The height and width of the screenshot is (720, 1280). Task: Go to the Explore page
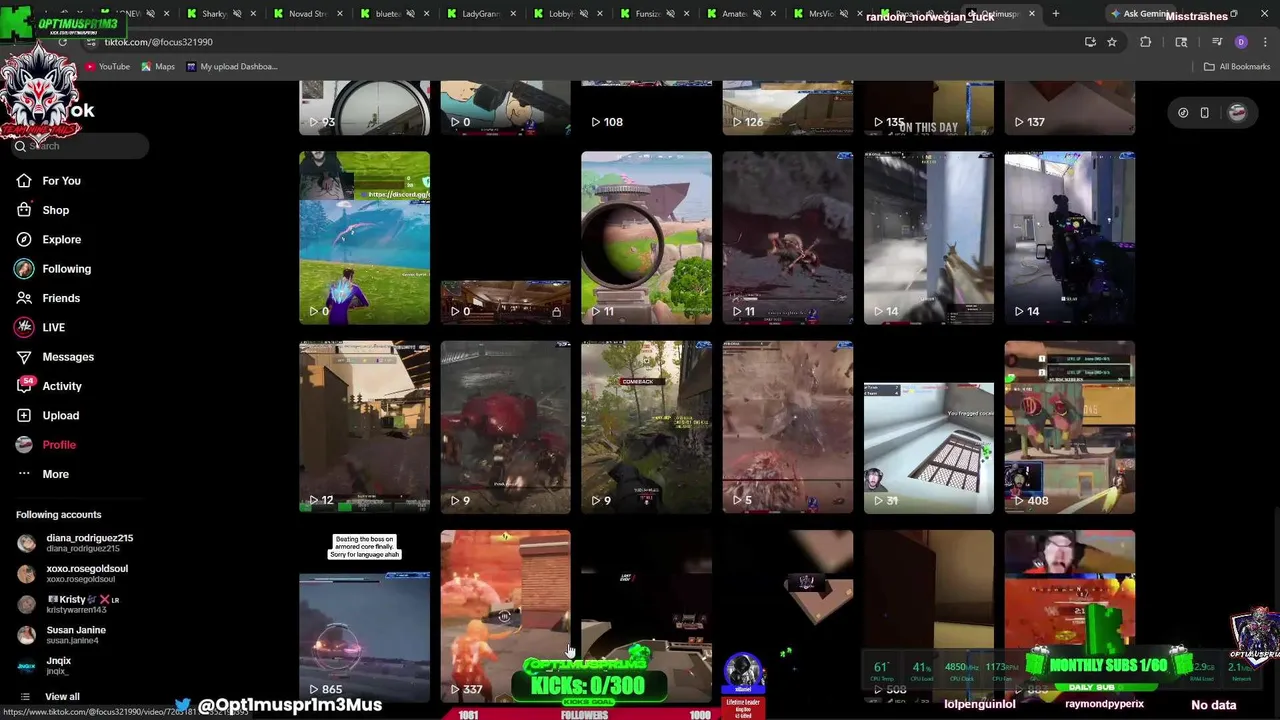click(x=61, y=239)
